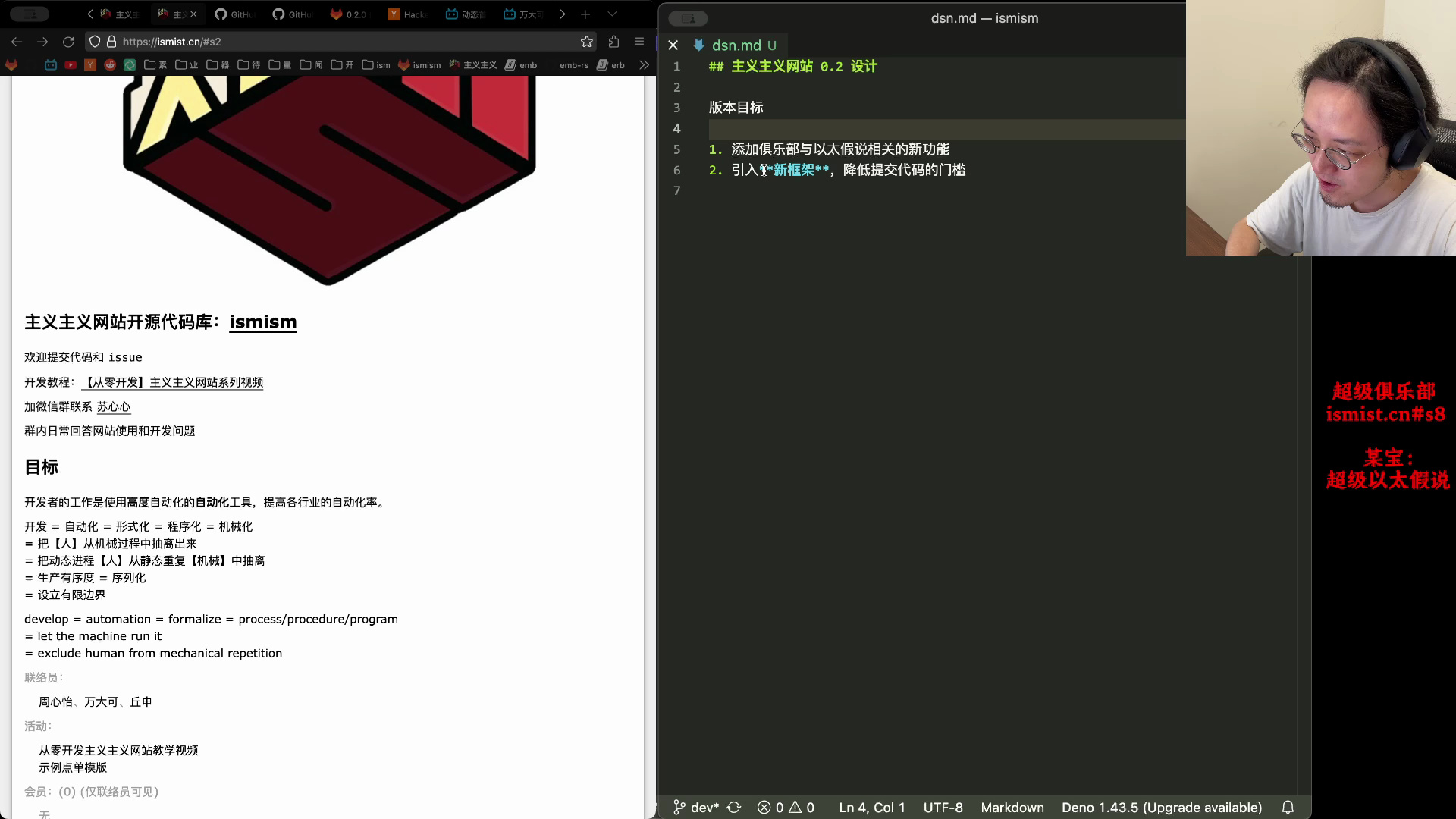Select the 版本目标 text on line 3
This screenshot has width=1456, height=819.
[x=736, y=107]
